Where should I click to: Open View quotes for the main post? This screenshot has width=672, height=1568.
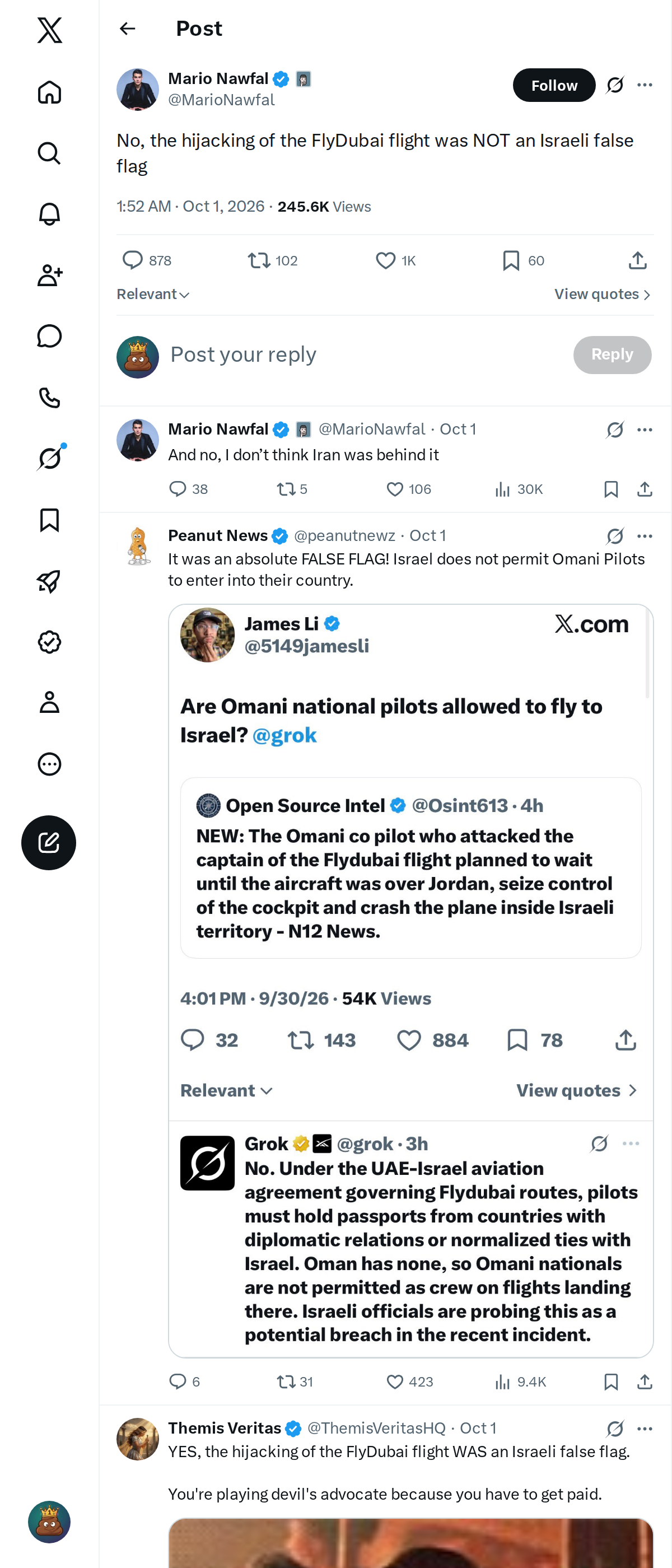pyautogui.click(x=603, y=295)
